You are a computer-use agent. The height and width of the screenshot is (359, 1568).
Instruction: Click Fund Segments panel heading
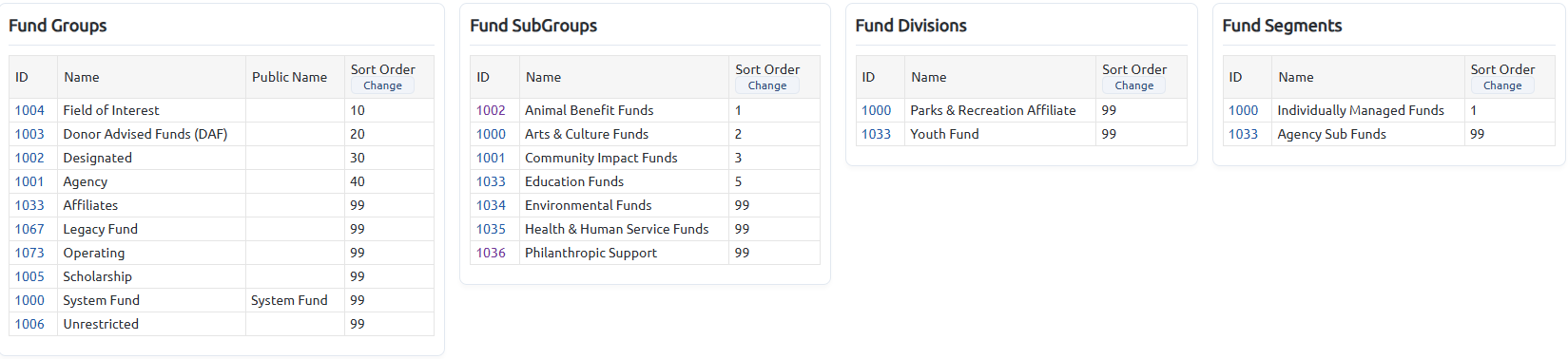point(1282,26)
